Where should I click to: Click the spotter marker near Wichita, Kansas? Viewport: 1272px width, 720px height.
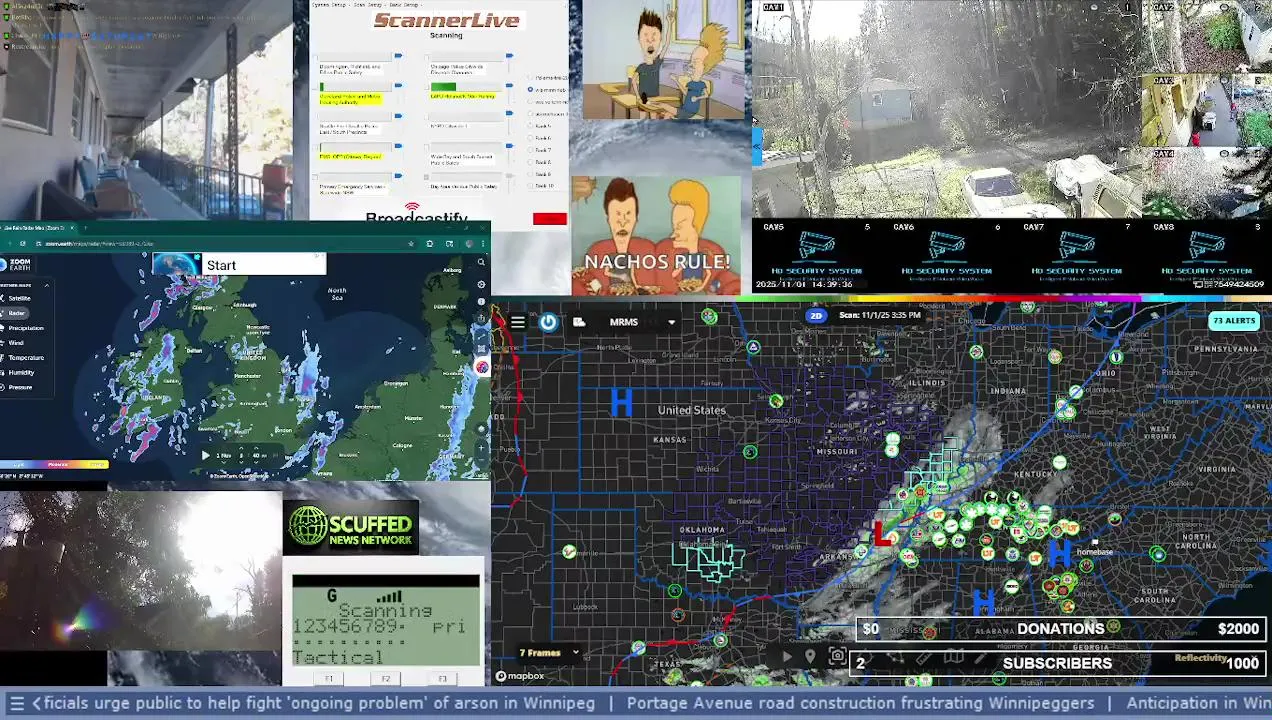point(750,452)
